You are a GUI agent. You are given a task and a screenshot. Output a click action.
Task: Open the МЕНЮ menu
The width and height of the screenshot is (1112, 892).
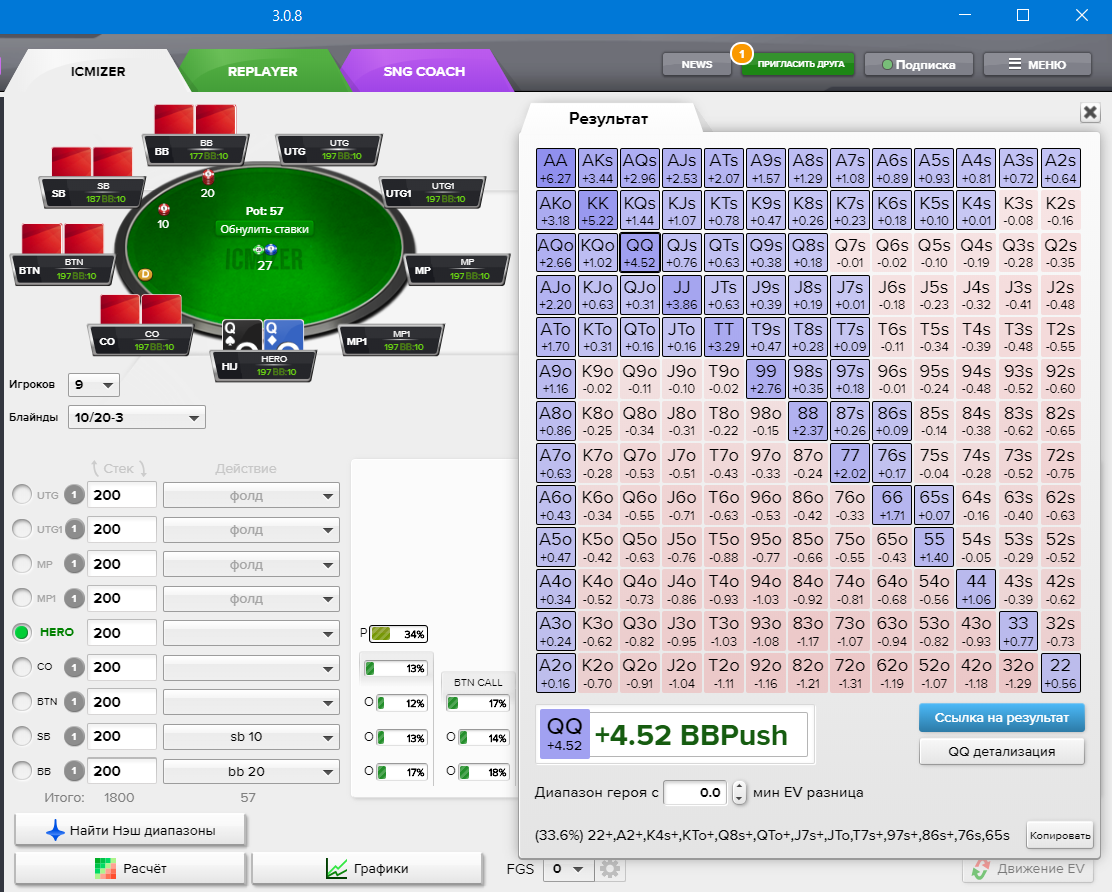1037,65
